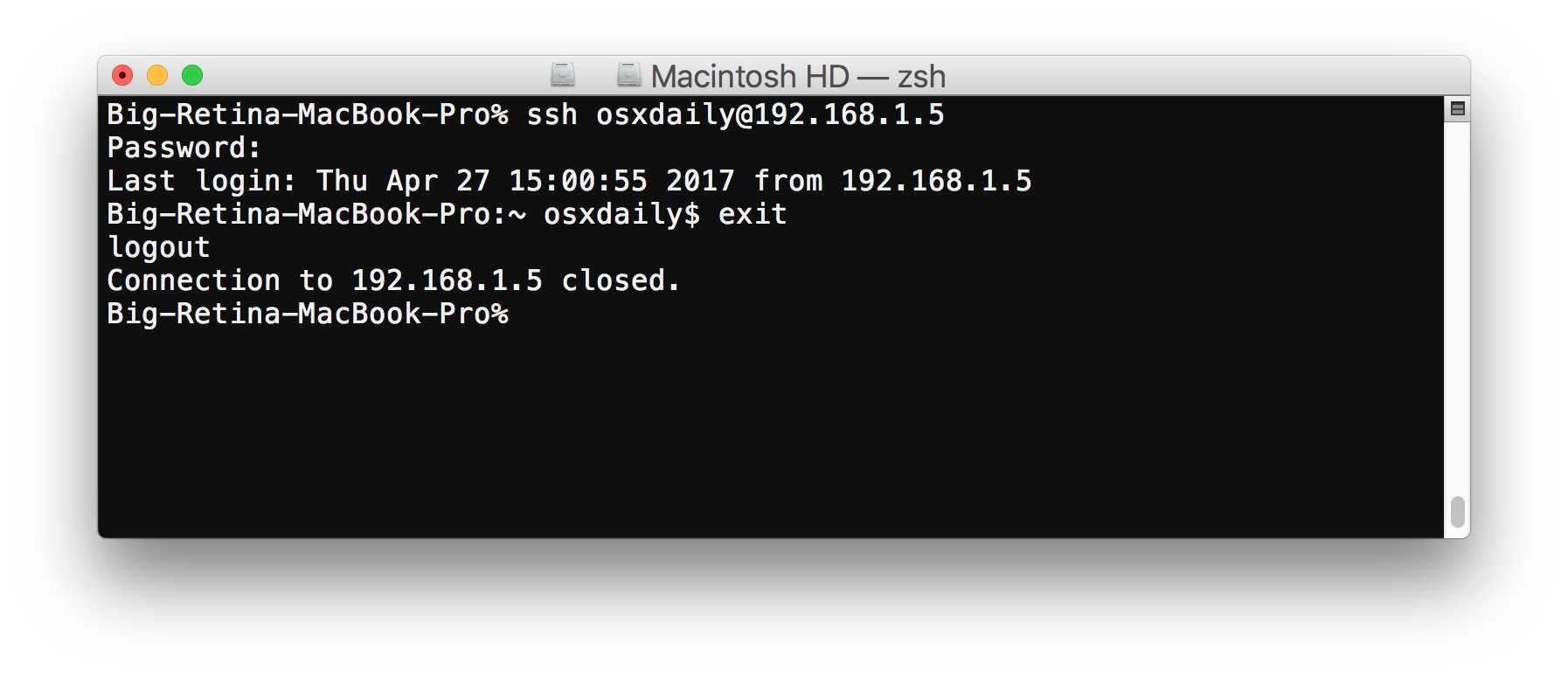The image size is (1568, 678).
Task: Click the first Big-Retina-MacBook-Pro% prompt text
Action: pyautogui.click(x=308, y=114)
